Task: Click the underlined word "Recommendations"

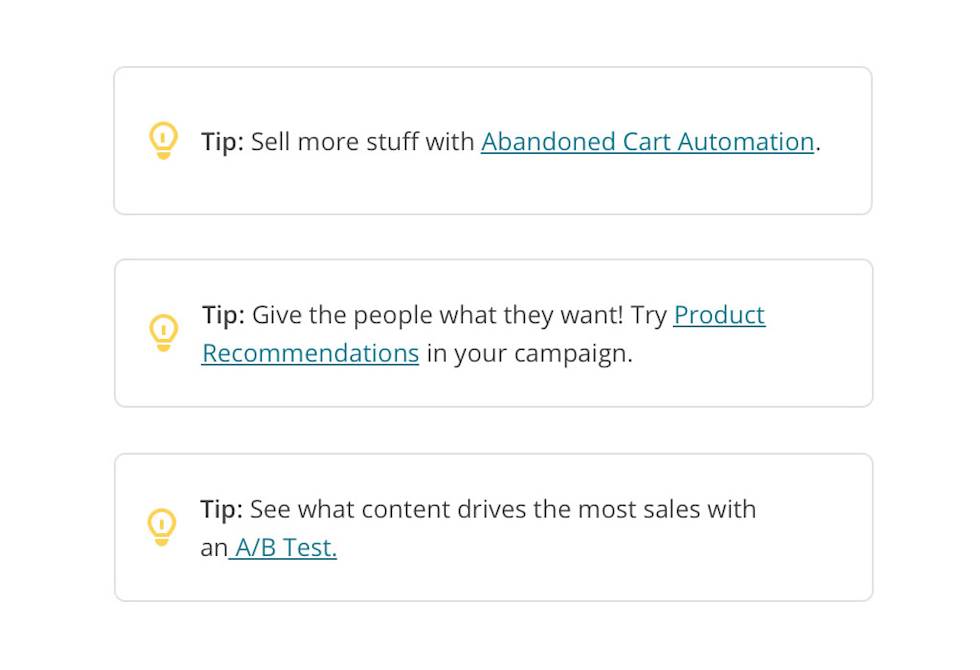Action: (310, 354)
